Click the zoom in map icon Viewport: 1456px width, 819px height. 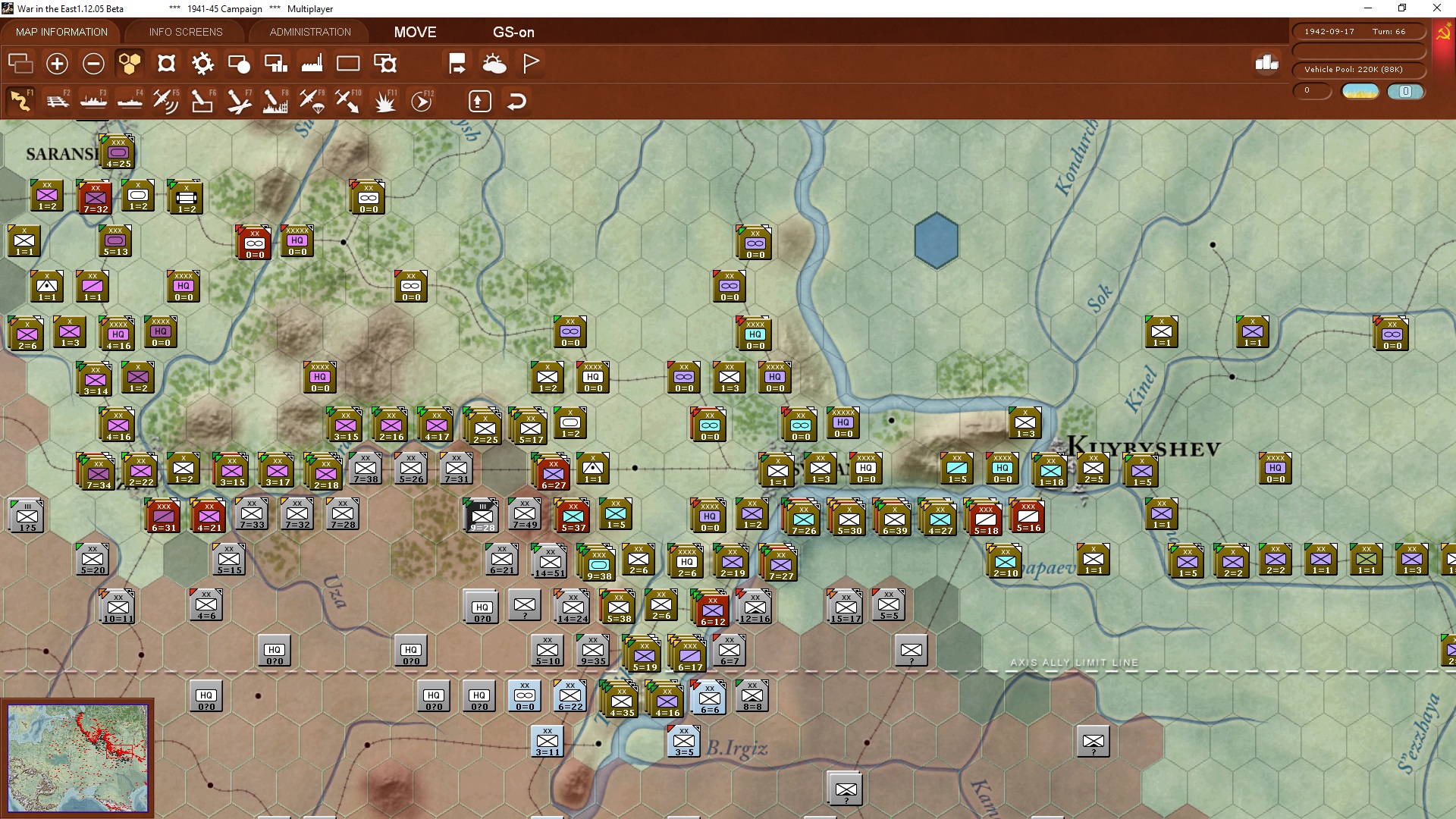click(x=57, y=64)
